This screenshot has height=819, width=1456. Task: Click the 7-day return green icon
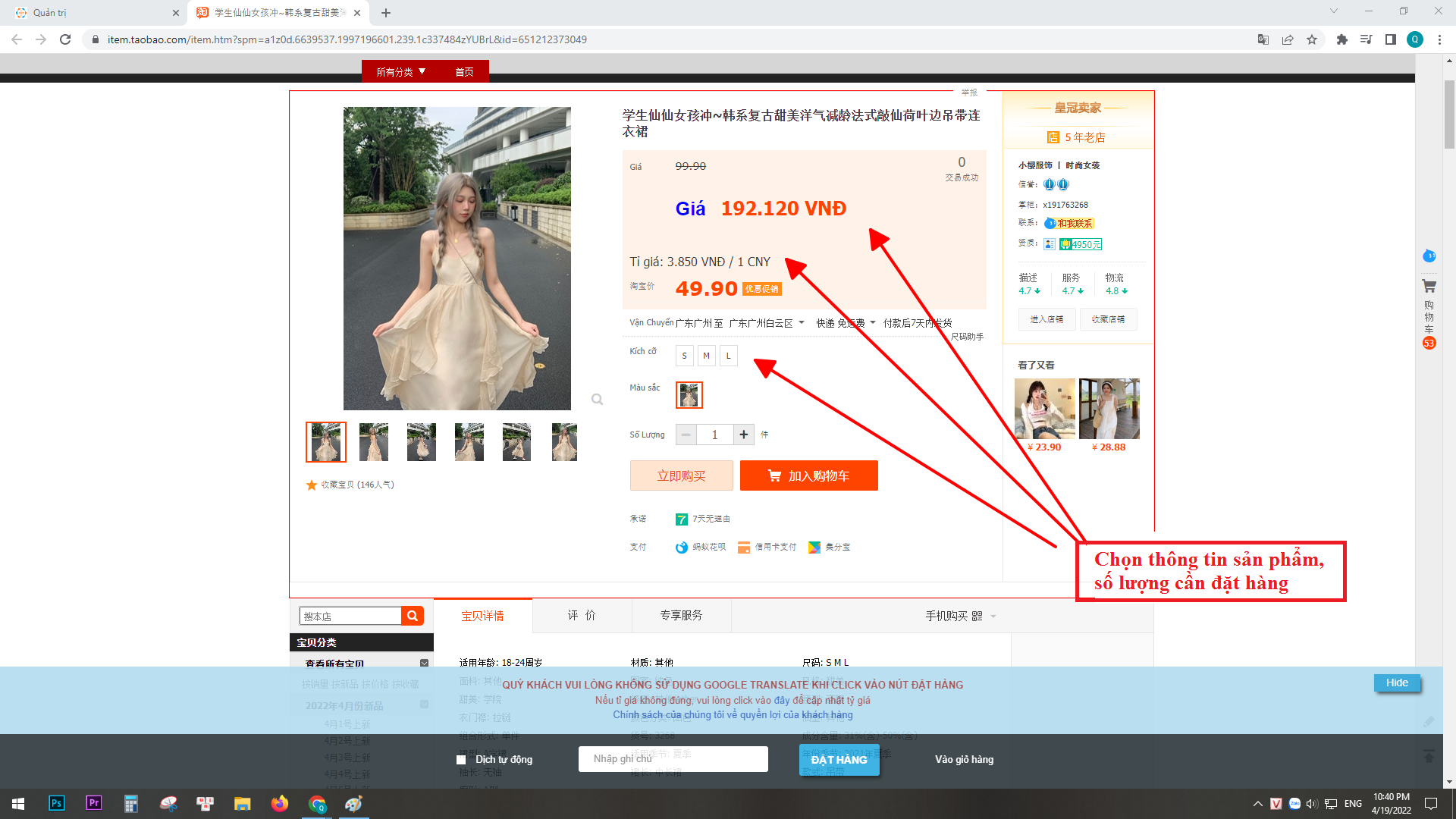[x=682, y=519]
